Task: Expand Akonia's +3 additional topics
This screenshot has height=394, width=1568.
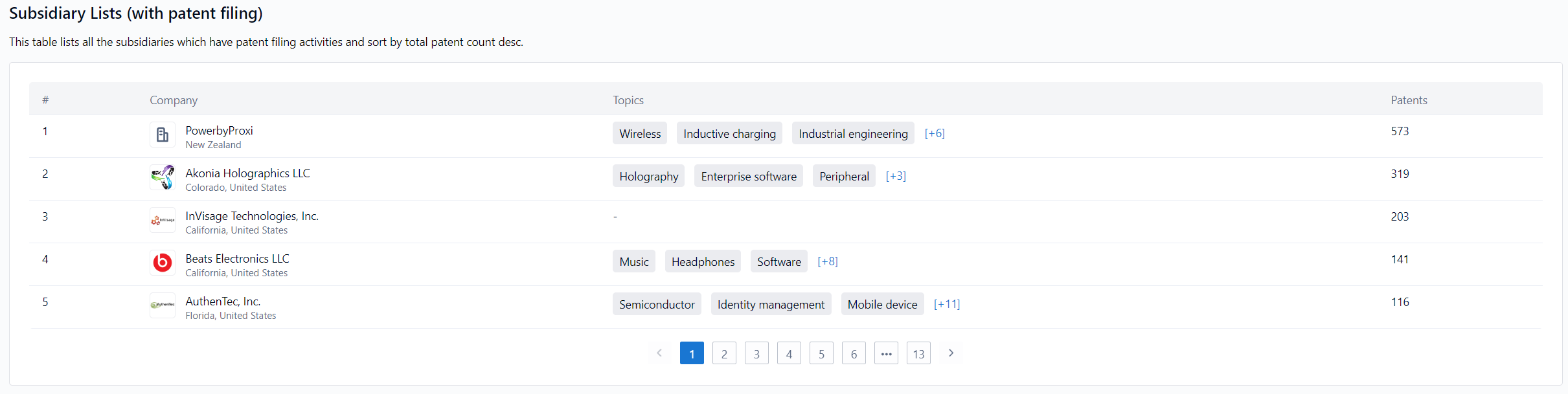Action: (895, 176)
